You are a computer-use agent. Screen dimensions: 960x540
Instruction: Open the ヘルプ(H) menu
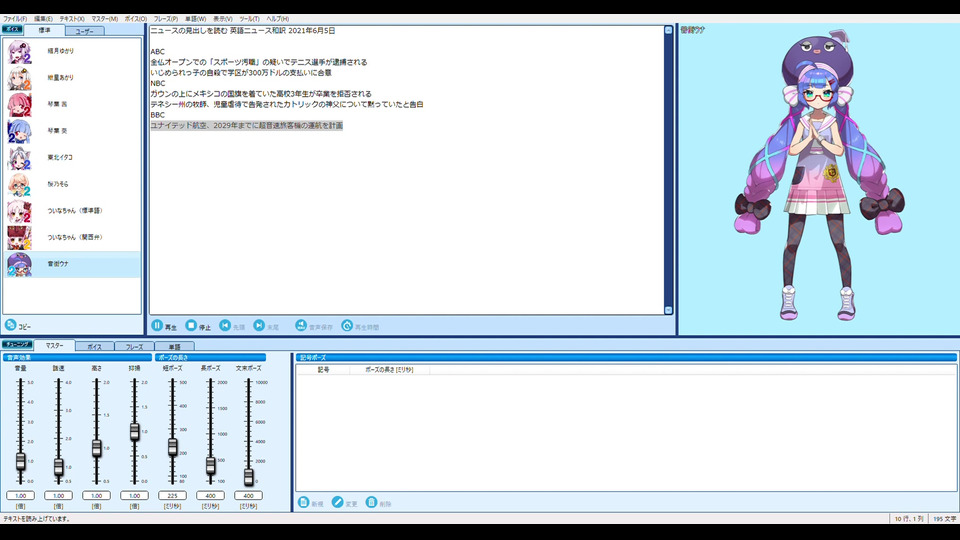point(277,19)
